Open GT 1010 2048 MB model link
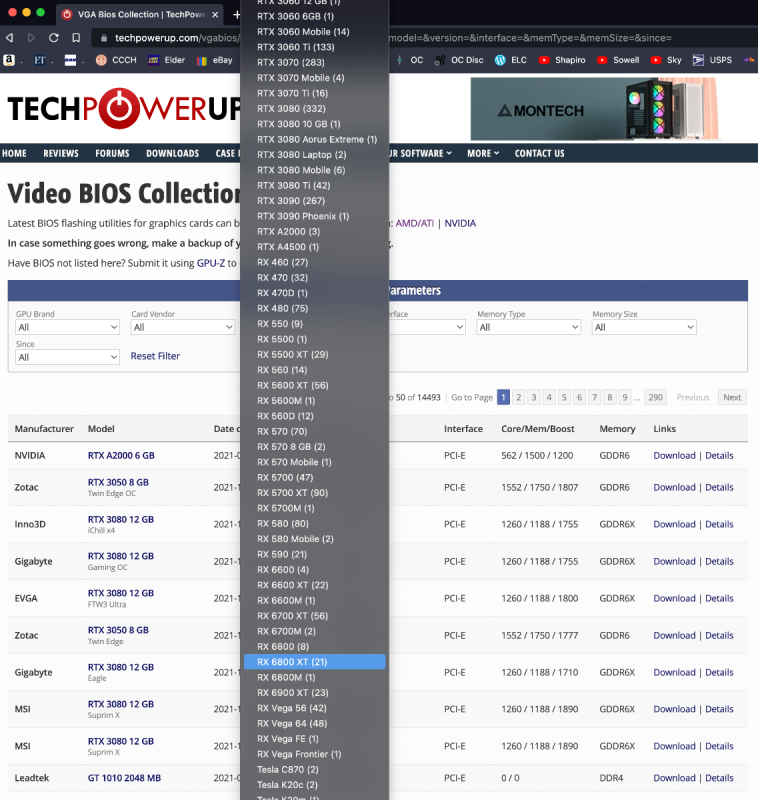The image size is (758, 800). [x=124, y=778]
